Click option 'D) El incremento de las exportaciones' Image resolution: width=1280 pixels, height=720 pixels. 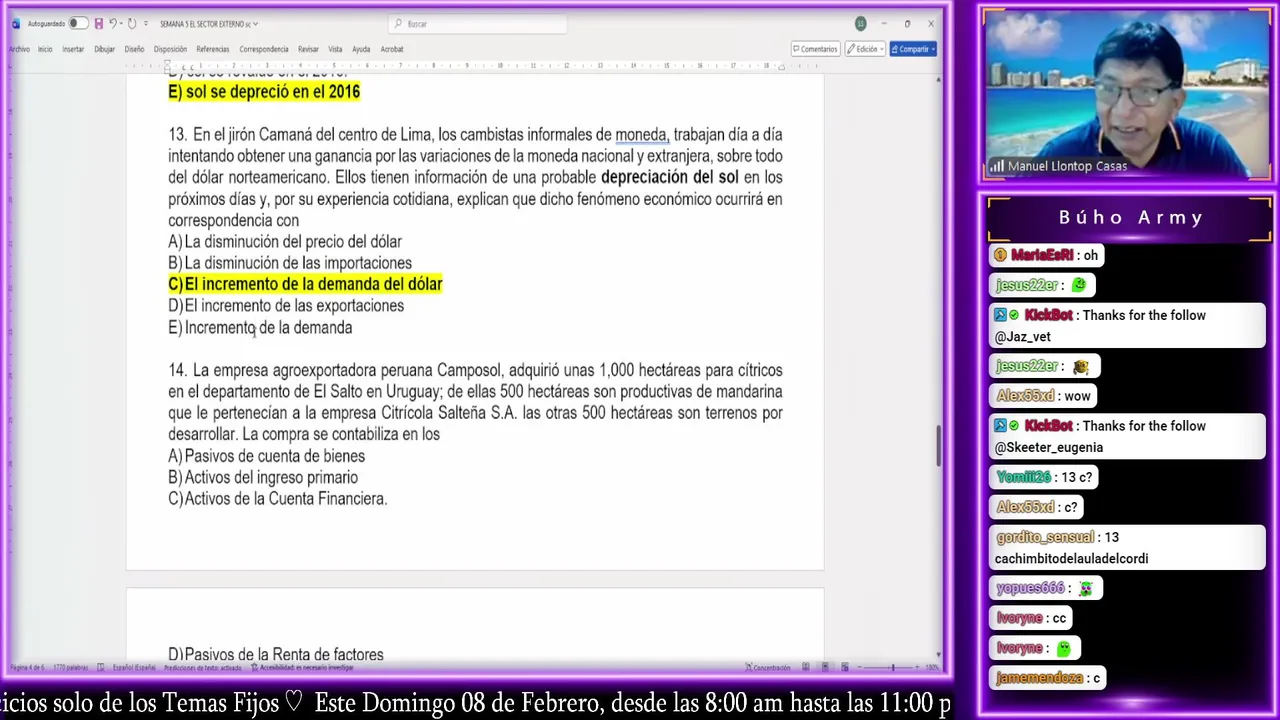coord(286,306)
